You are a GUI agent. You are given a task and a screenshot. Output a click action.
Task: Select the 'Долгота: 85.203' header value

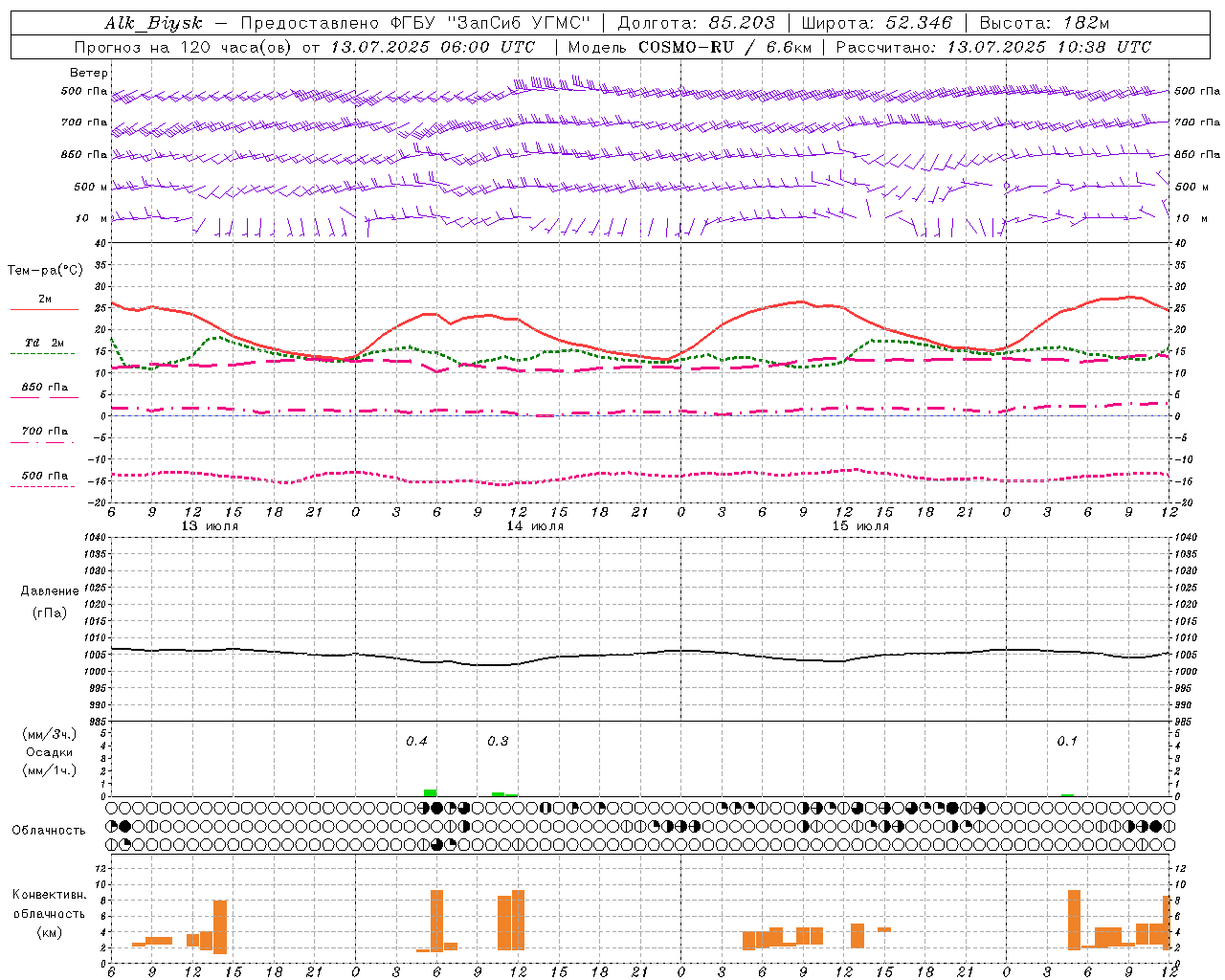(x=697, y=23)
